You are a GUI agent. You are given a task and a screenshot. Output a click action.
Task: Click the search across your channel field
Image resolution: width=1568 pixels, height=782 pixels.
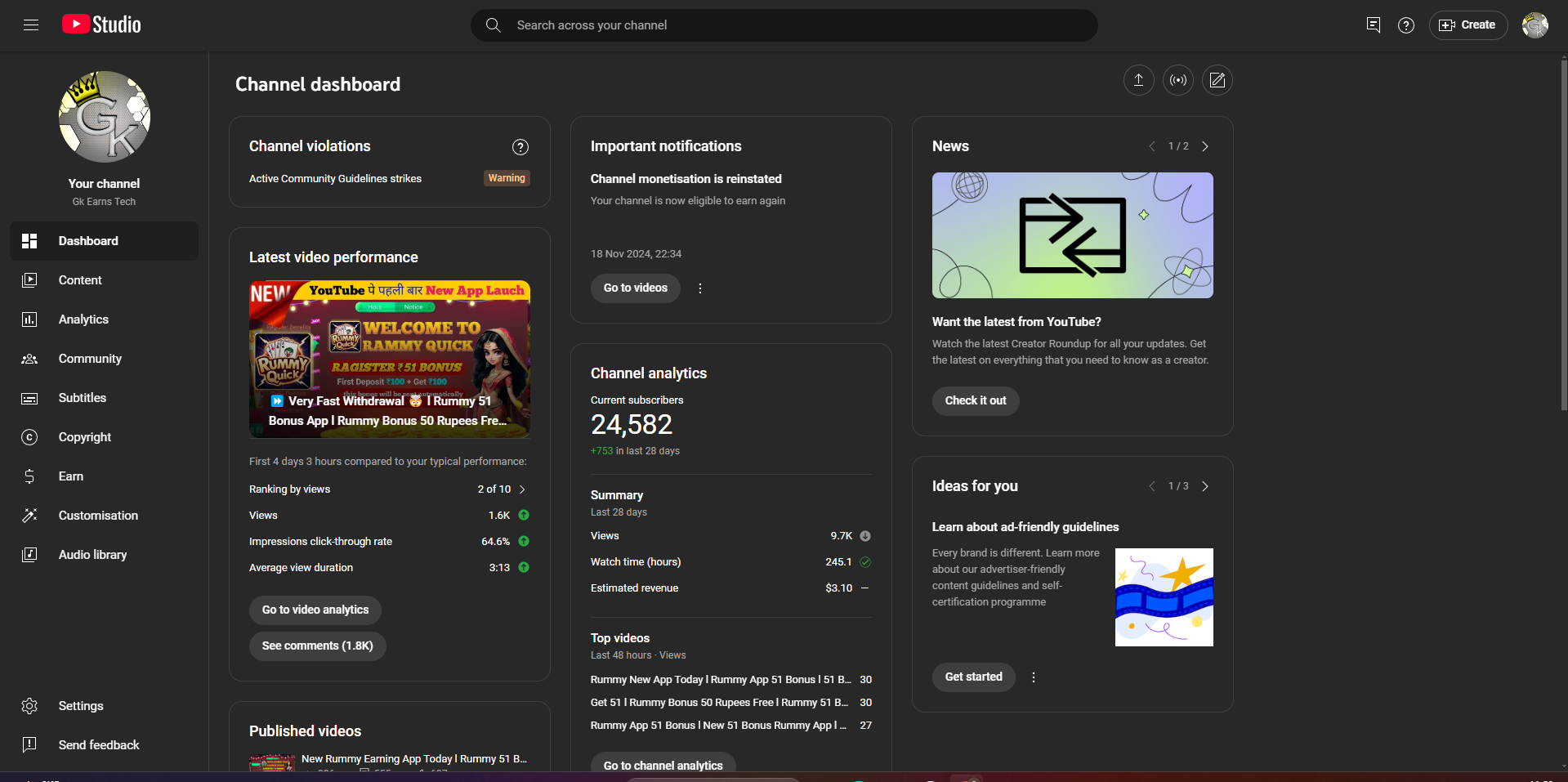tap(784, 25)
